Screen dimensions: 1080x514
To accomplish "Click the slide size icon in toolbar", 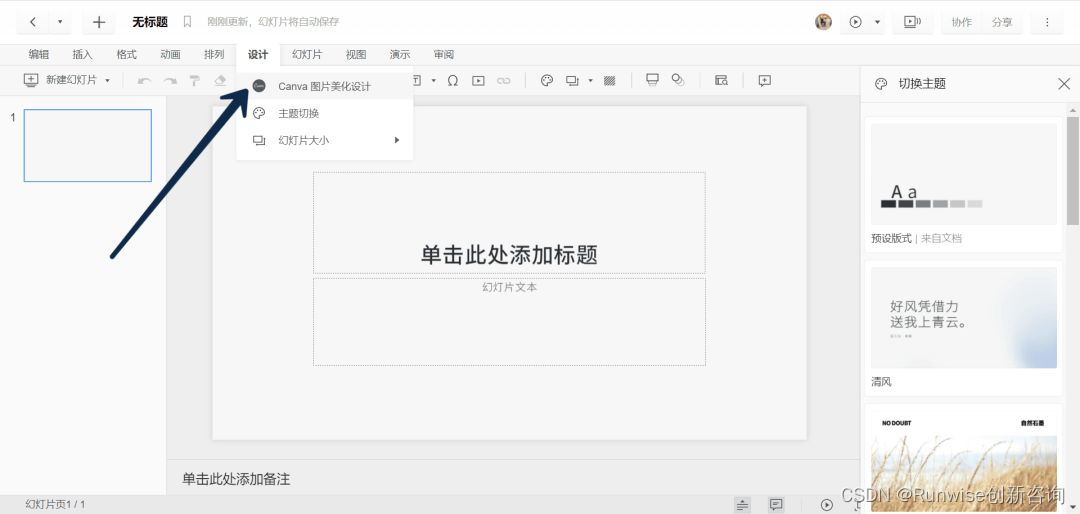I will coord(572,81).
